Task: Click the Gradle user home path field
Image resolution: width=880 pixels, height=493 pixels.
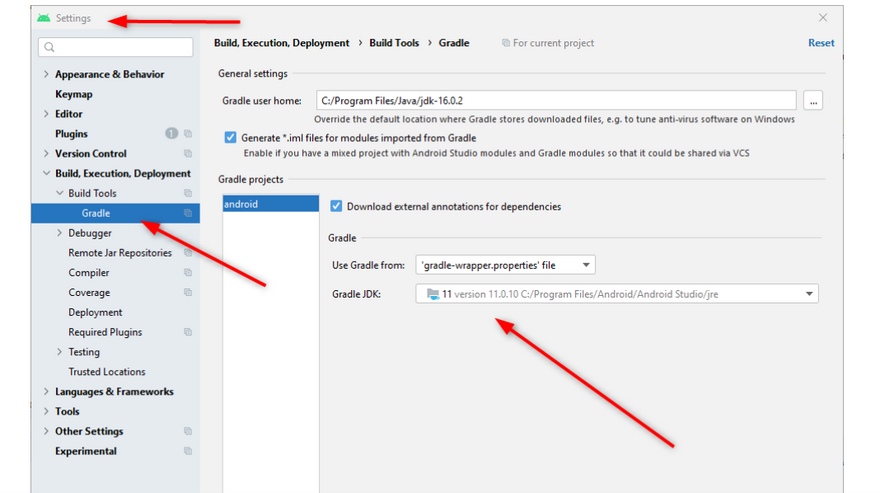Action: (x=555, y=101)
